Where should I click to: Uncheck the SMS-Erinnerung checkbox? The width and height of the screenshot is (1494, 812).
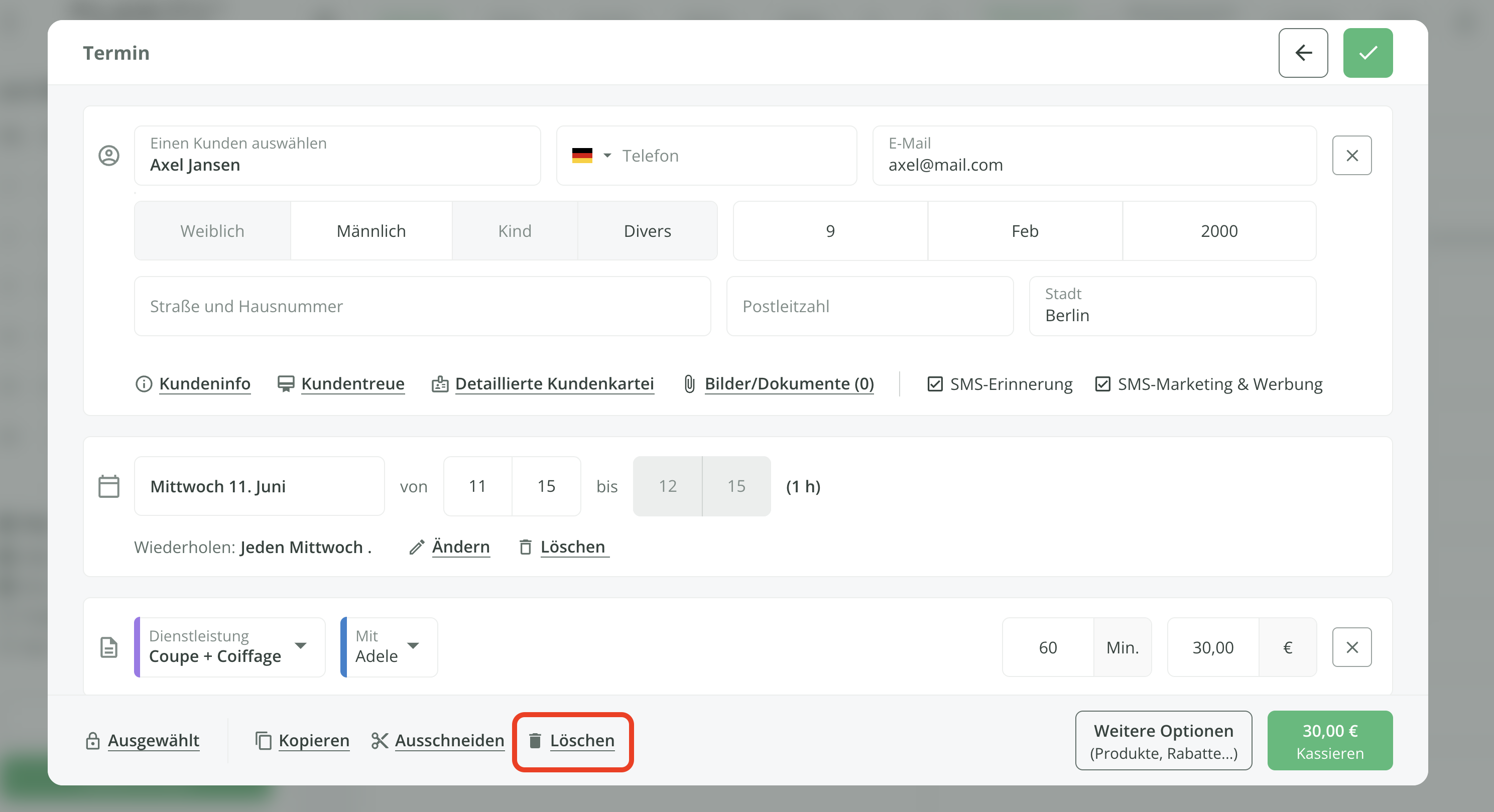[935, 384]
